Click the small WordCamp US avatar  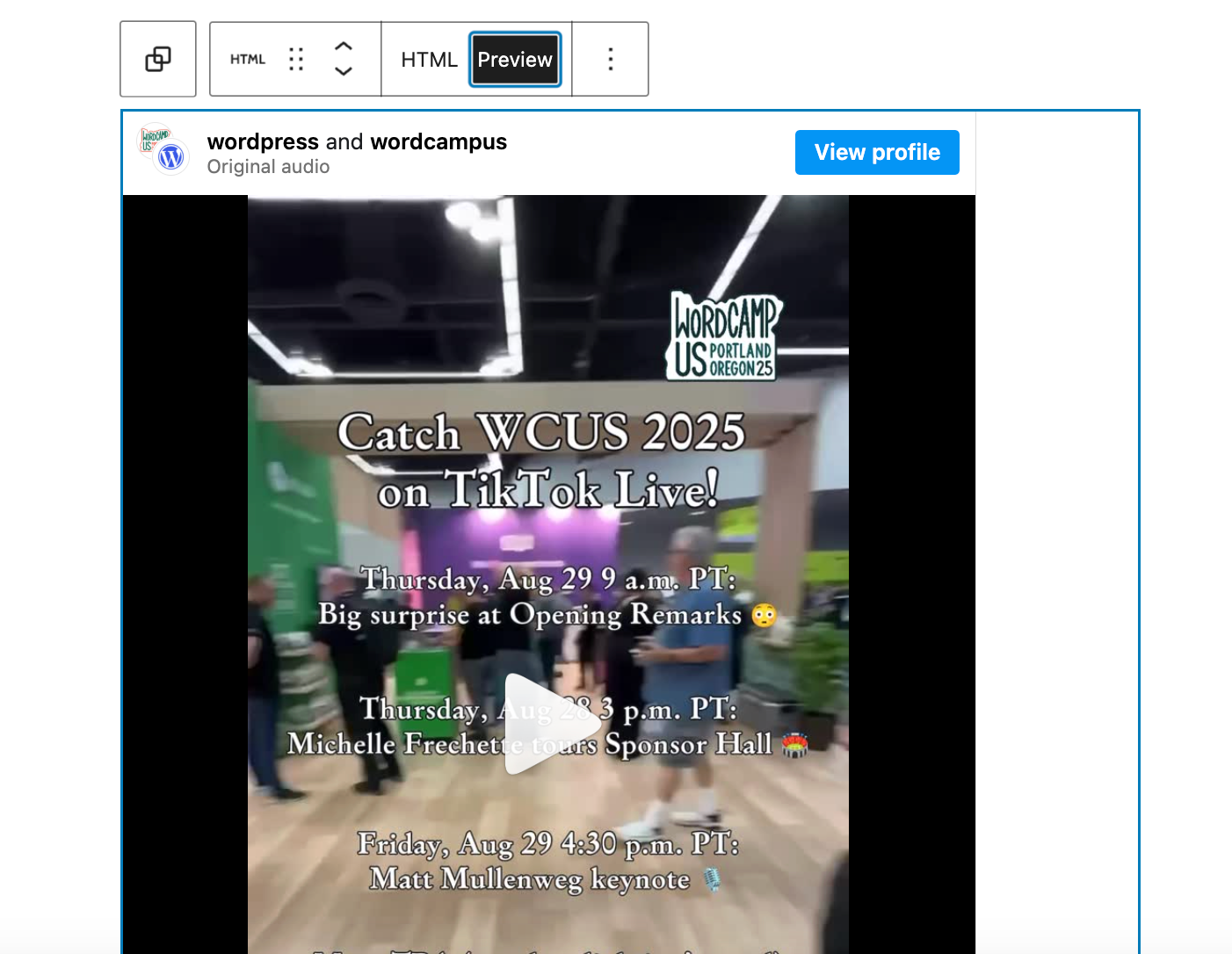(154, 138)
